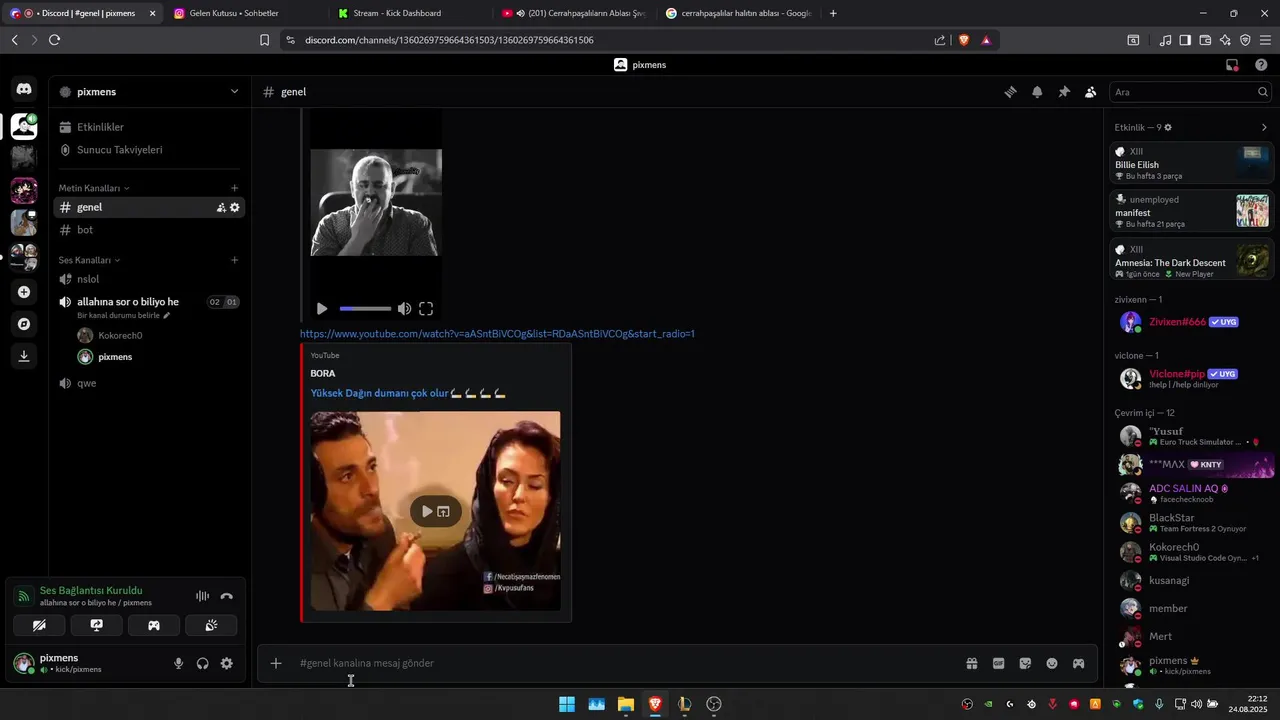Toggle member list visibility
The height and width of the screenshot is (720, 1280).
coord(1091,92)
